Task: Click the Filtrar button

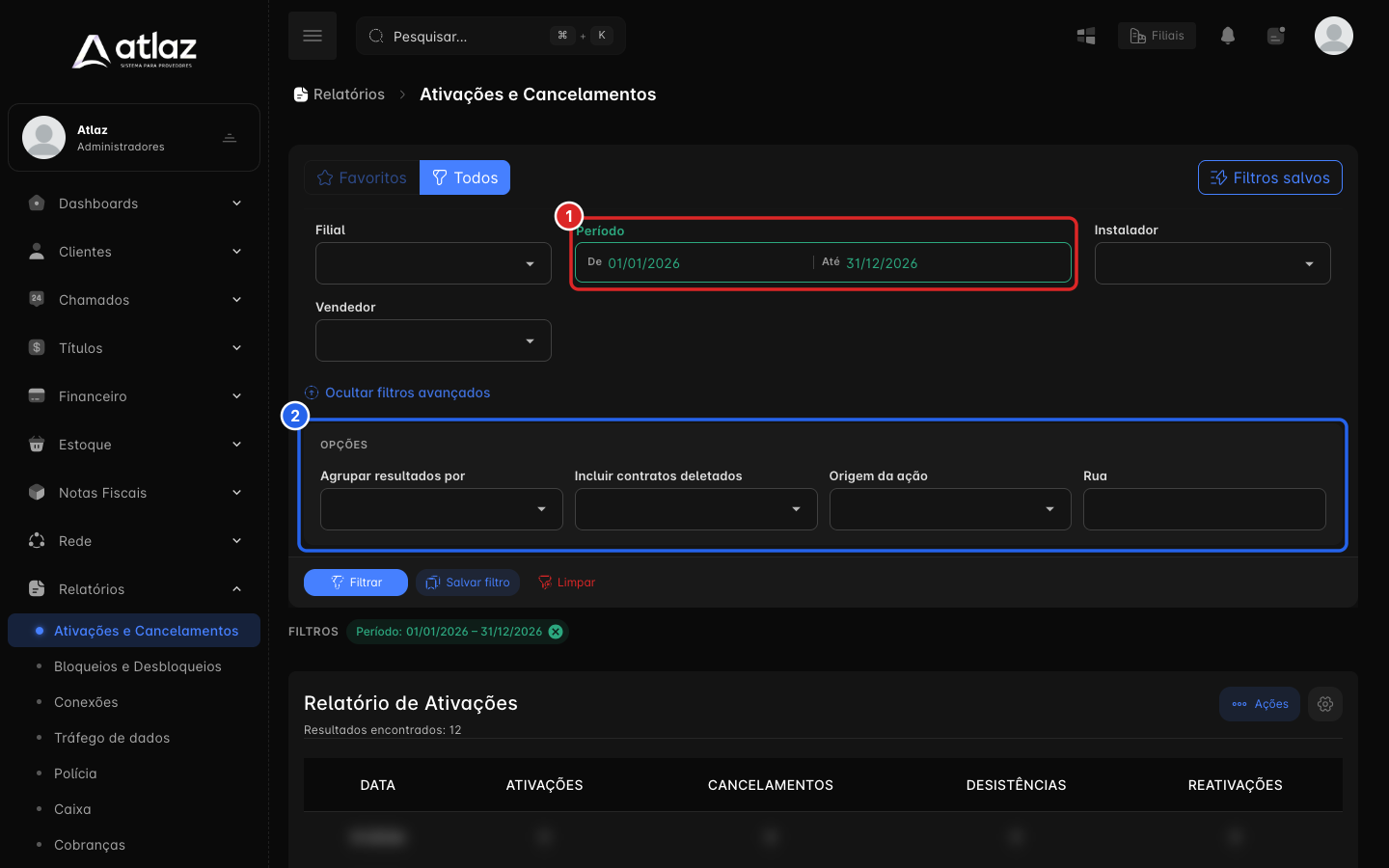Action: click(x=356, y=583)
